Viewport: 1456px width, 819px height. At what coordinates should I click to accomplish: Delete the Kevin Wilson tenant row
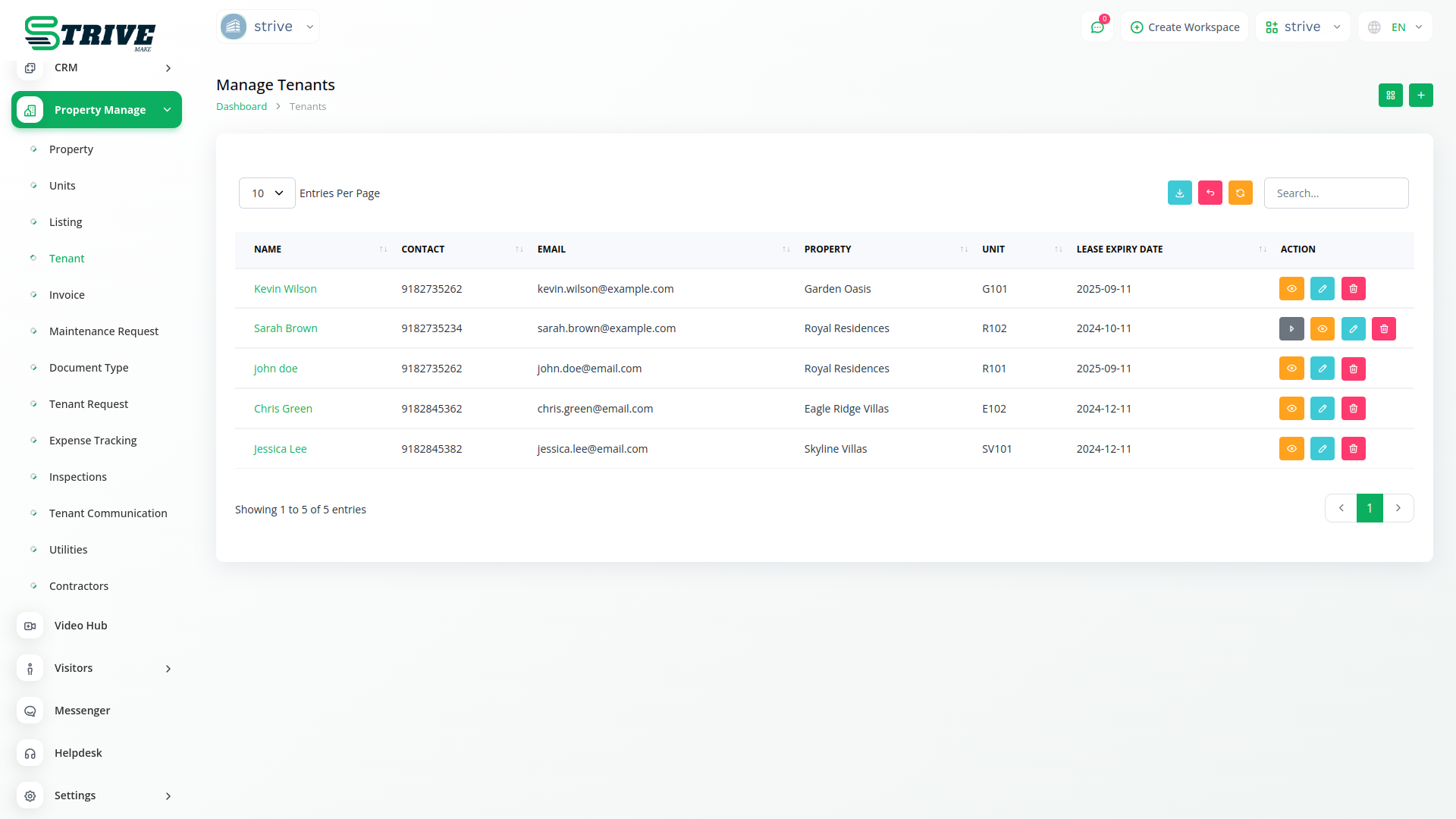1353,289
